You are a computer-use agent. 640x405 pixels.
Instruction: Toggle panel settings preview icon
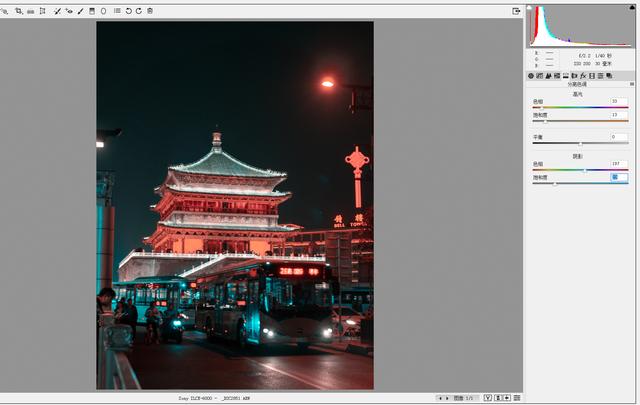517,398
